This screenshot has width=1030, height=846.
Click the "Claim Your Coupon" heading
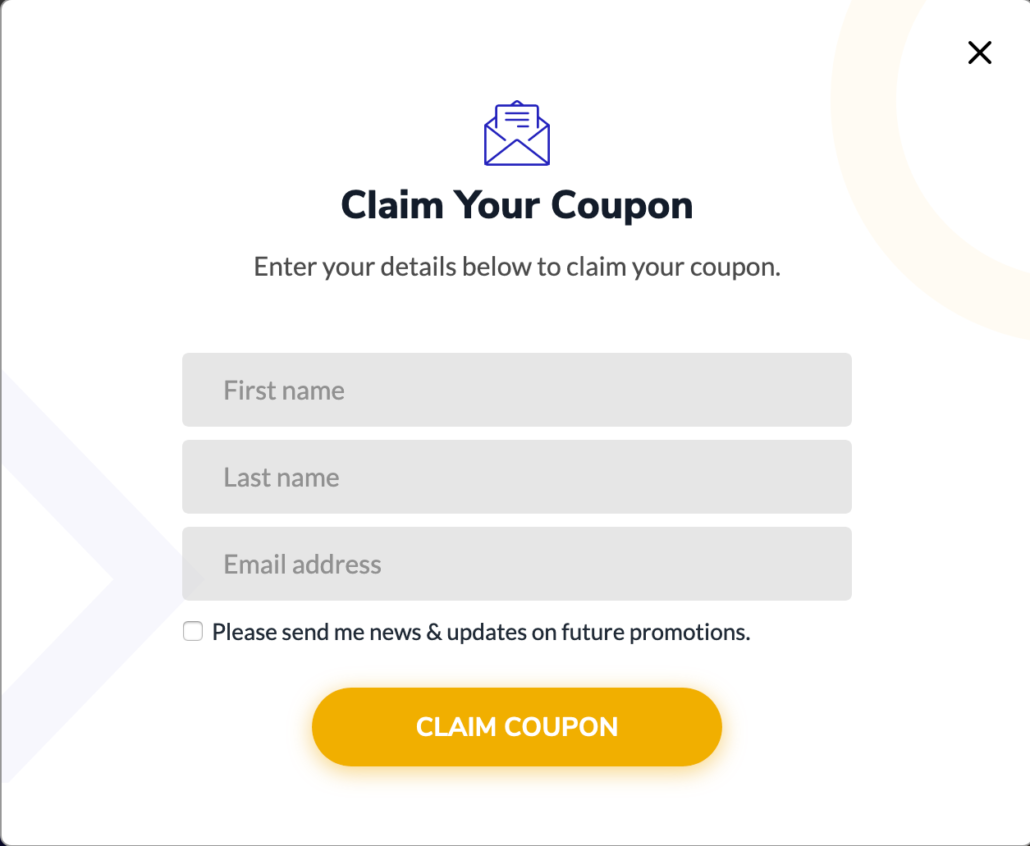pyautogui.click(x=517, y=206)
